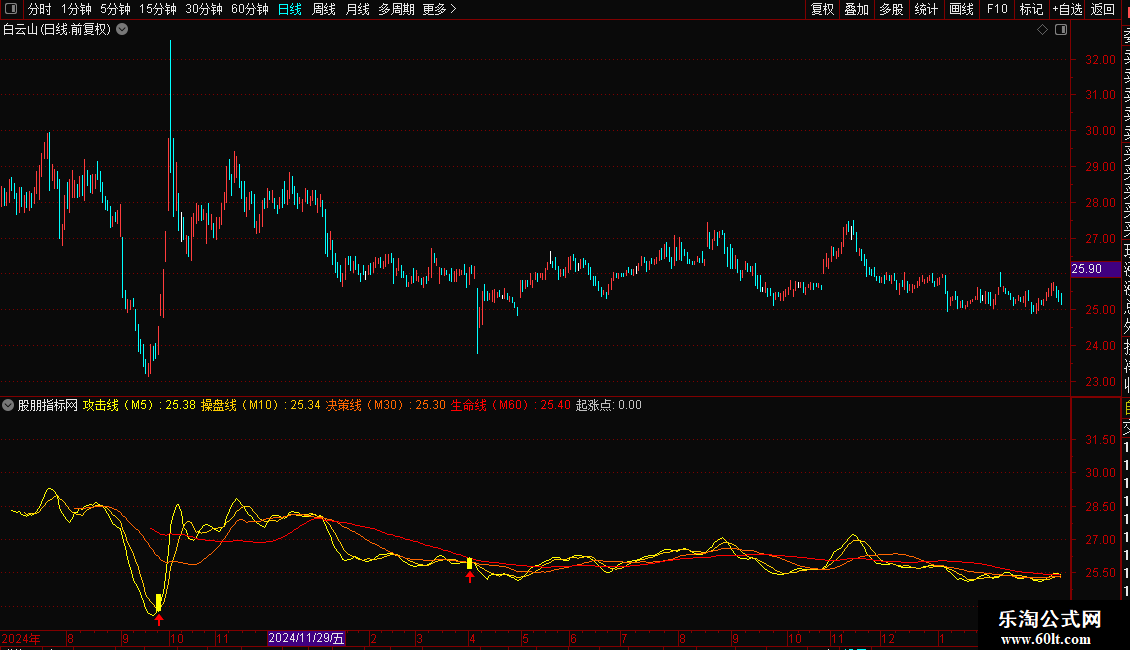Image resolution: width=1130 pixels, height=650 pixels.
Task: Click the 白云山(日线.前复权) chart title
Action: click(x=57, y=30)
